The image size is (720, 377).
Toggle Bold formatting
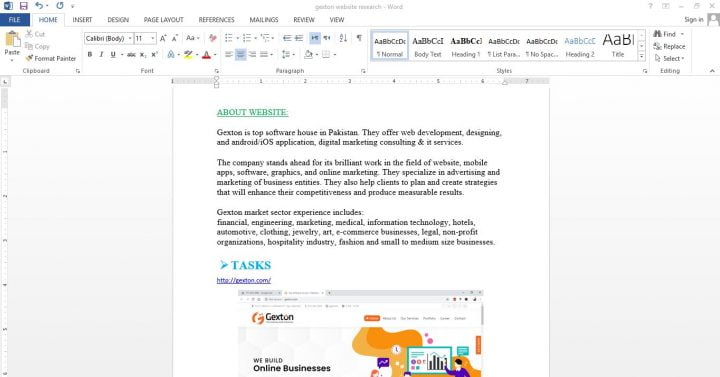90,54
